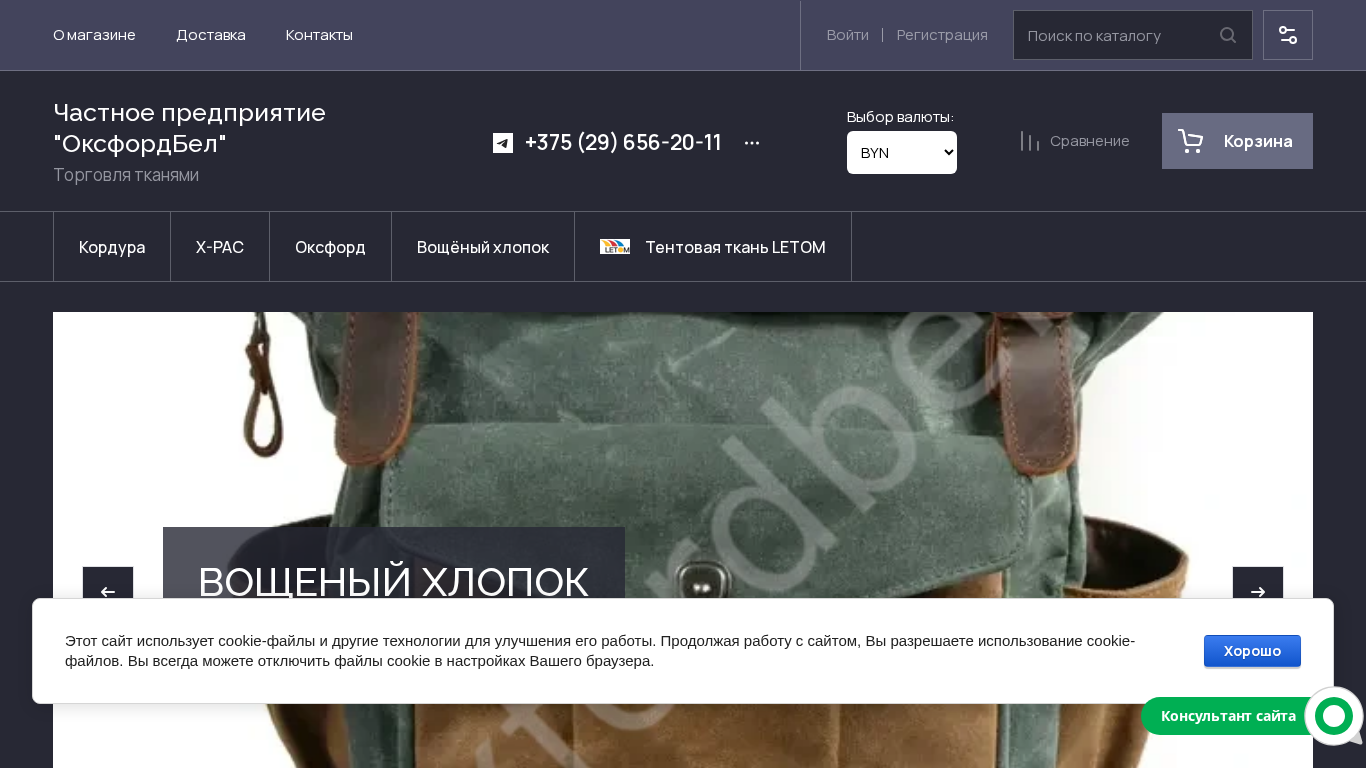The height and width of the screenshot is (768, 1366).
Task: Click the search magnifier icon
Action: [x=1228, y=35]
